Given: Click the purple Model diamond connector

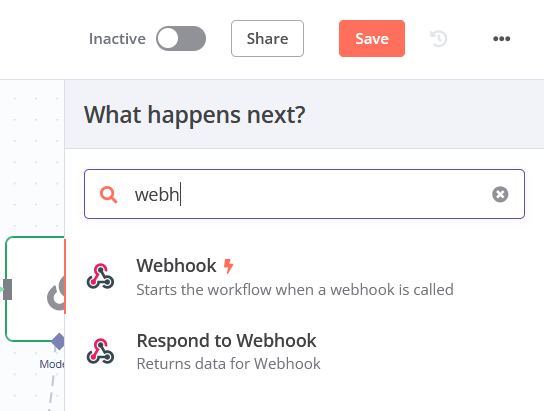Looking at the screenshot, I should point(58,341).
